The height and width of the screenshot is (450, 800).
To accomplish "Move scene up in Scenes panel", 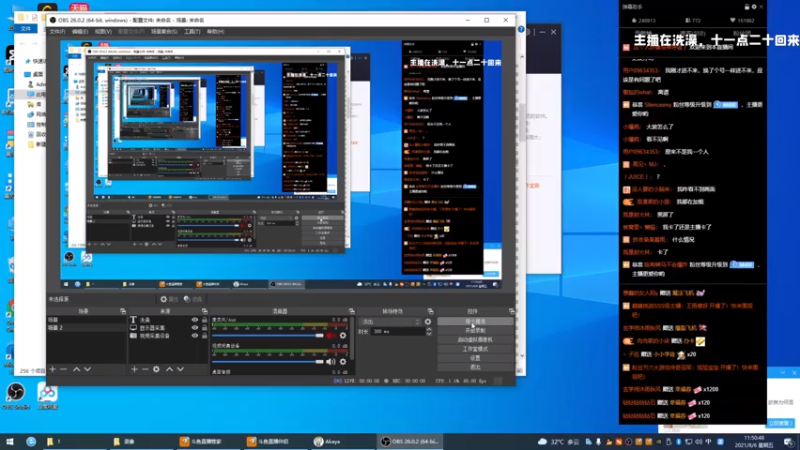I will click(x=77, y=369).
